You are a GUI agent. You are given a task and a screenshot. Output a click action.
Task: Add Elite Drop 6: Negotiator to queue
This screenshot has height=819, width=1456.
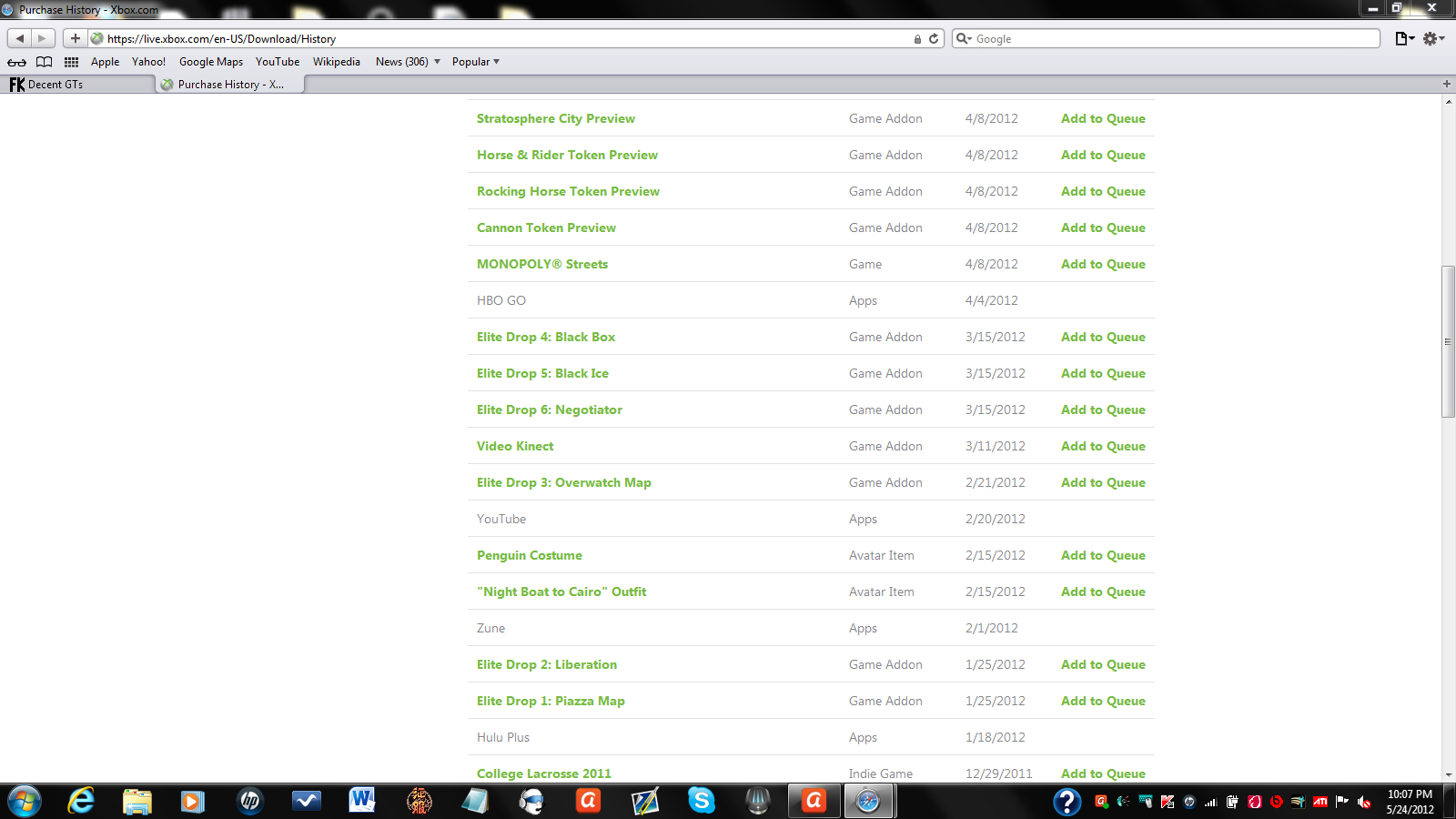1103,409
